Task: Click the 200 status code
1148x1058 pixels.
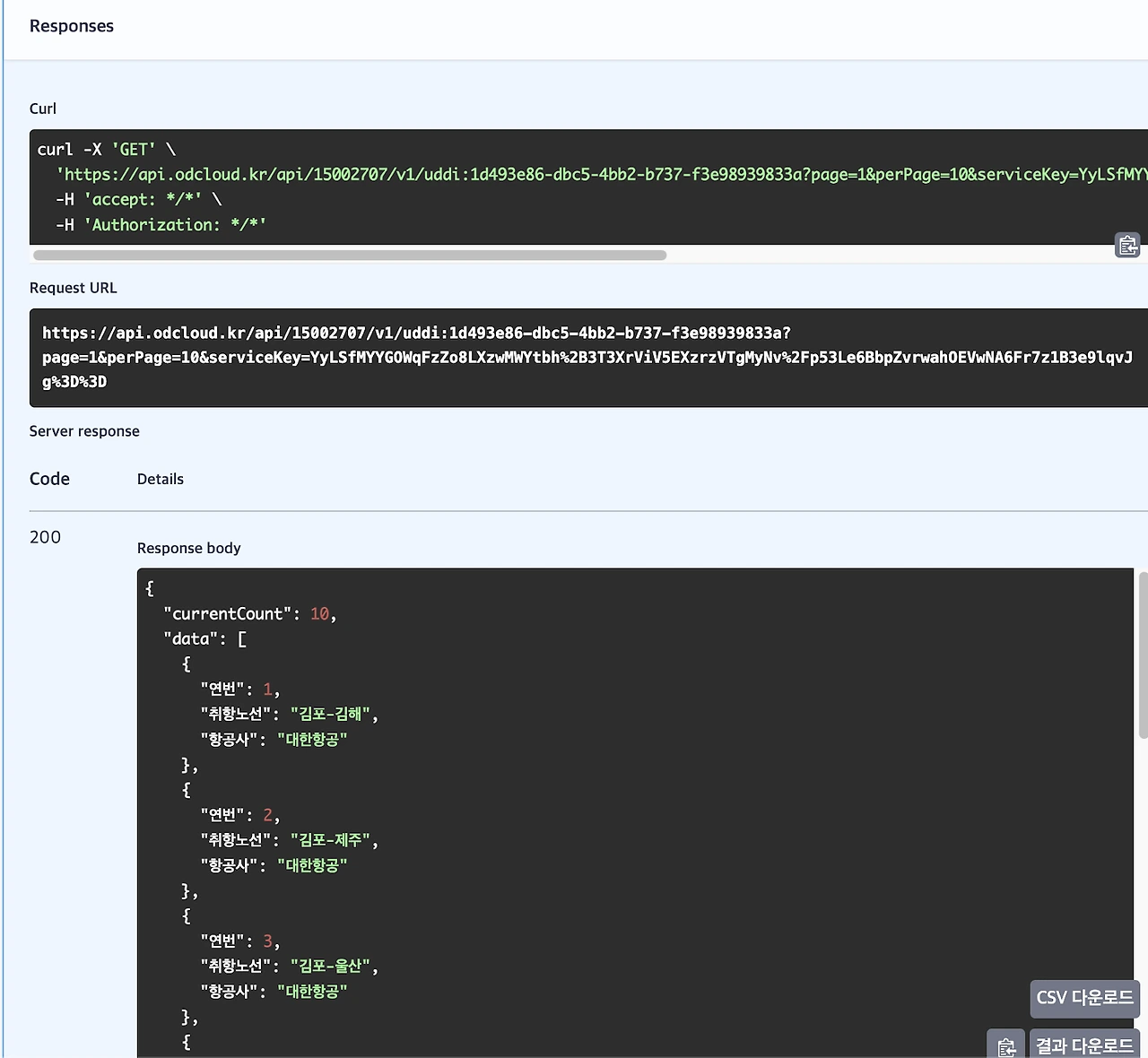Action: click(45, 537)
